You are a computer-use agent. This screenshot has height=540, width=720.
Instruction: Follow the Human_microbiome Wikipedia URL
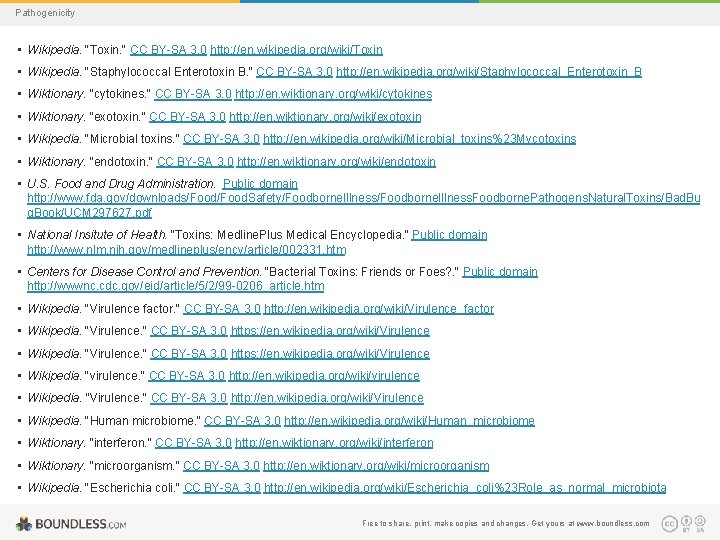coord(409,421)
